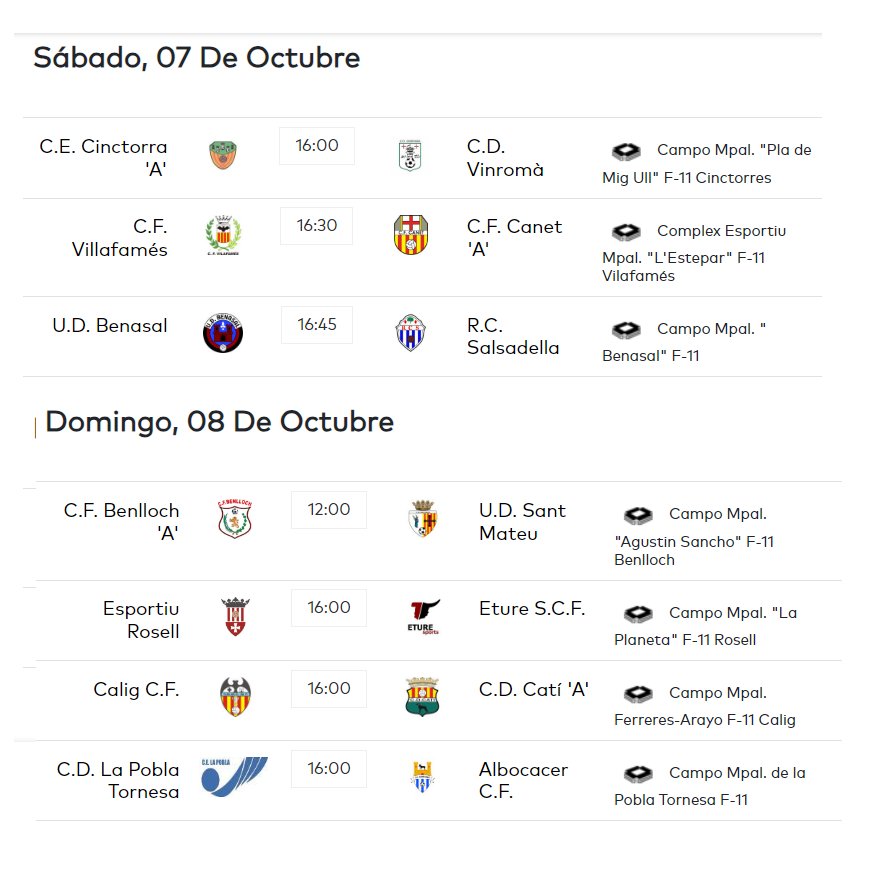This screenshot has height=870, width=892.
Task: Open the R.C. Salsadella crest
Action: pos(411,332)
